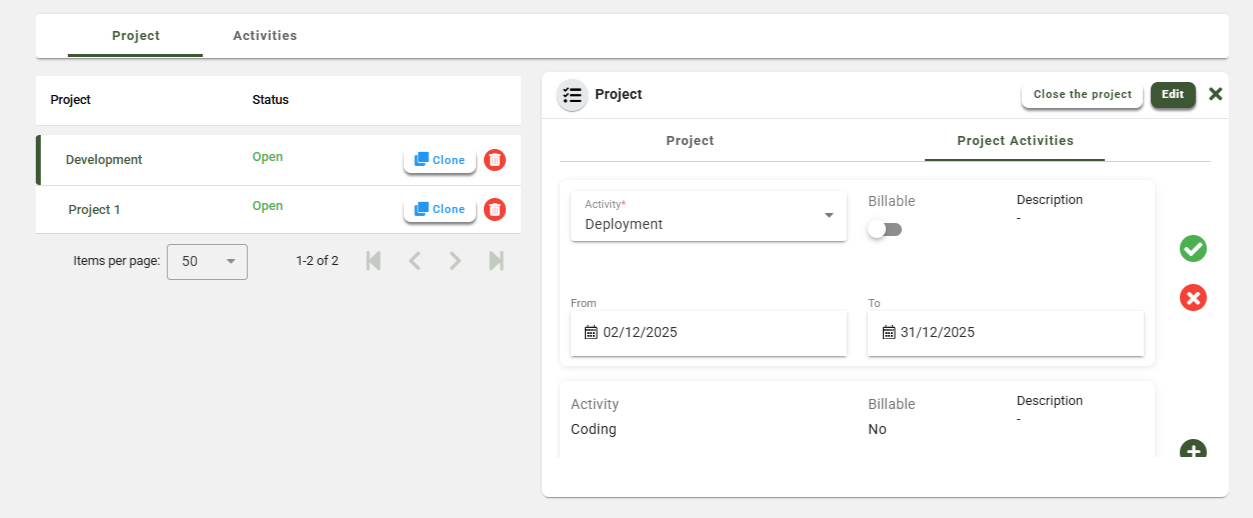Jump to first page of projects
Image resolution: width=1253 pixels, height=518 pixels.
click(374, 261)
